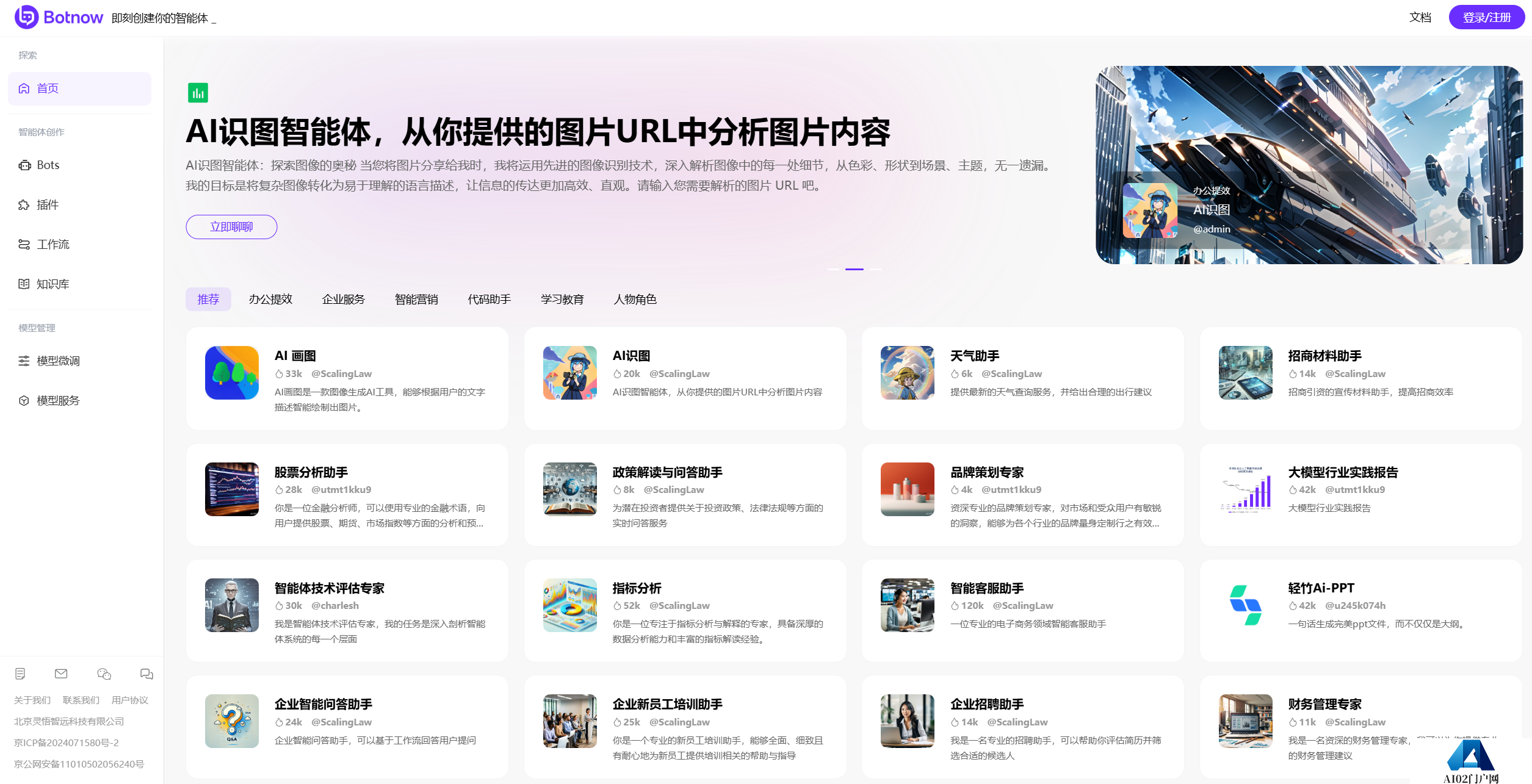Image resolution: width=1532 pixels, height=784 pixels.
Task: Click the green chart icon in banner
Action: 198,93
